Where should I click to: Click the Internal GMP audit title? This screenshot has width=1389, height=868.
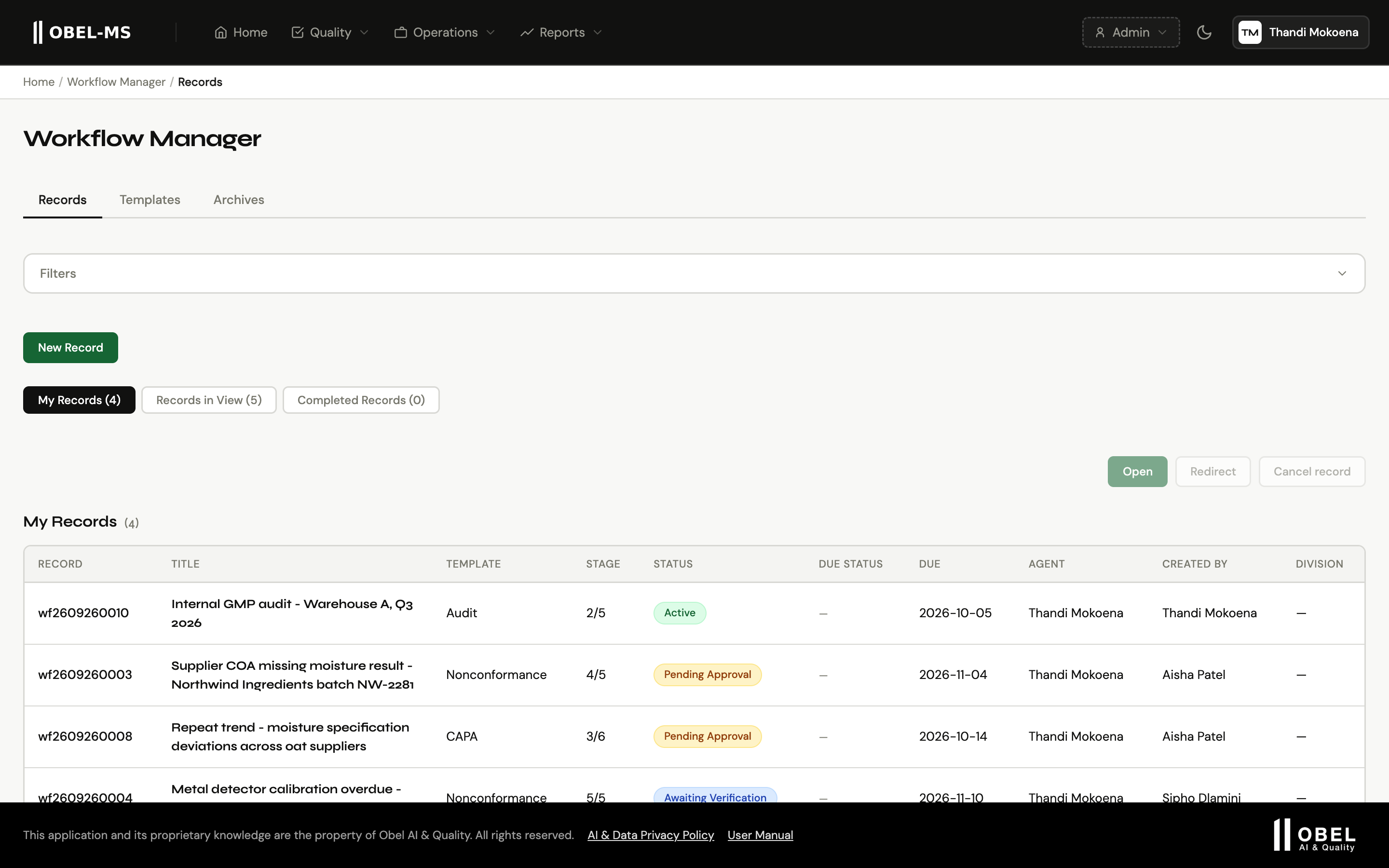(292, 613)
